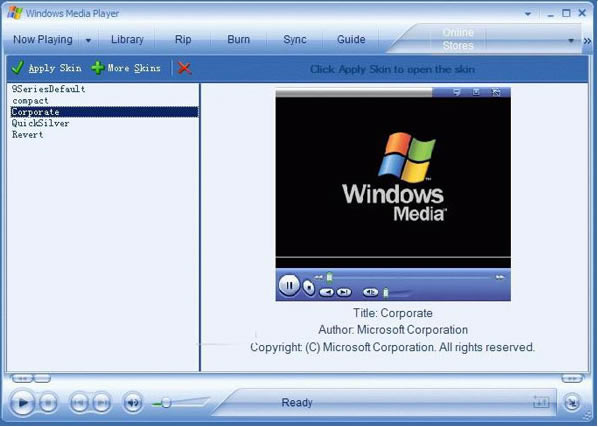
Task: Click the "Author: Microsoft Corporation" text
Action: [x=393, y=330]
